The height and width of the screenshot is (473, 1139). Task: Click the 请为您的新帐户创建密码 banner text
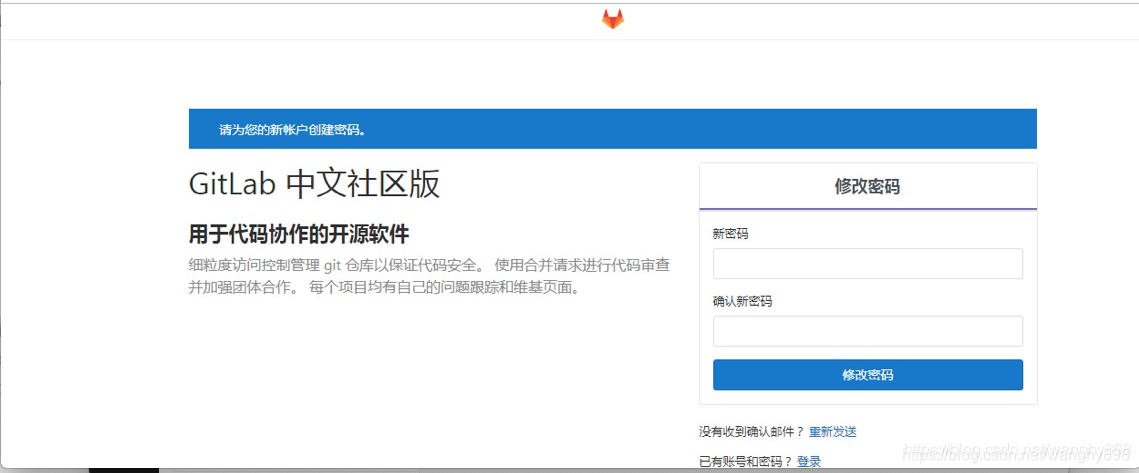pos(292,130)
